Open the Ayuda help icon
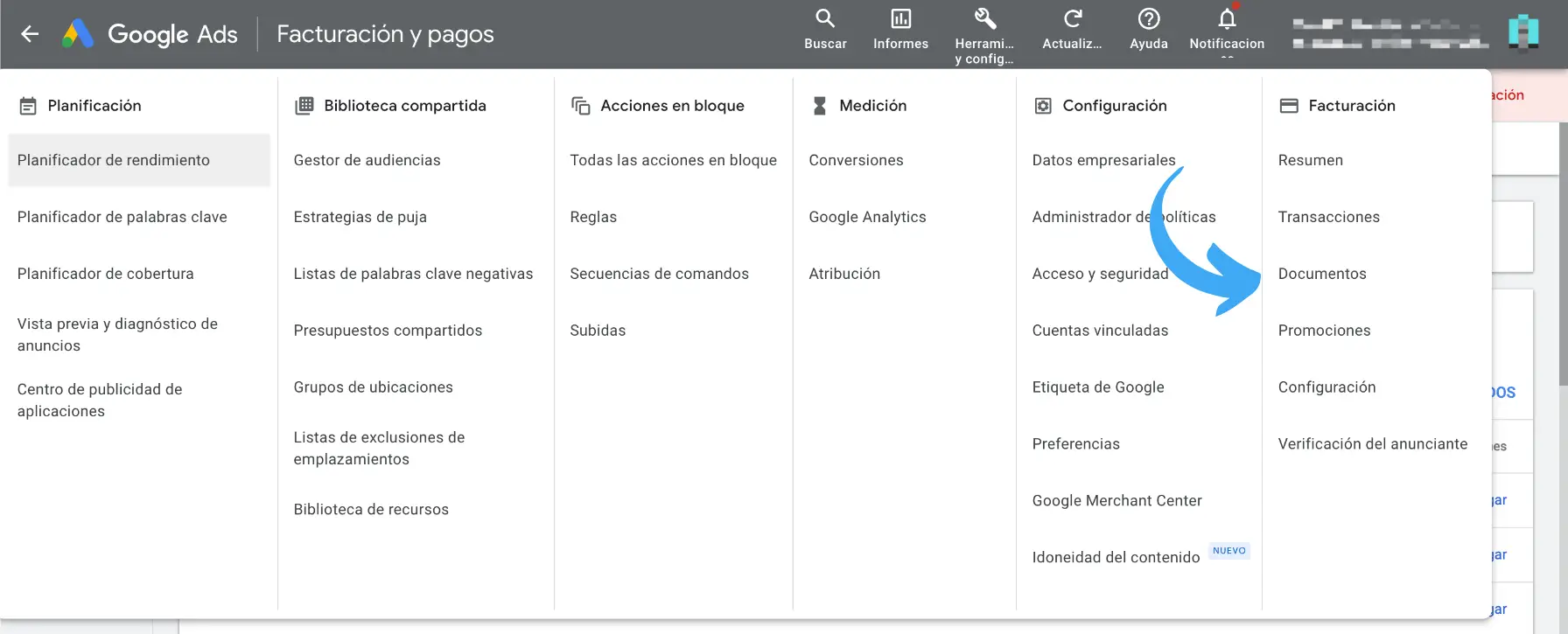Screen dimensions: 1568x634 1149,18
